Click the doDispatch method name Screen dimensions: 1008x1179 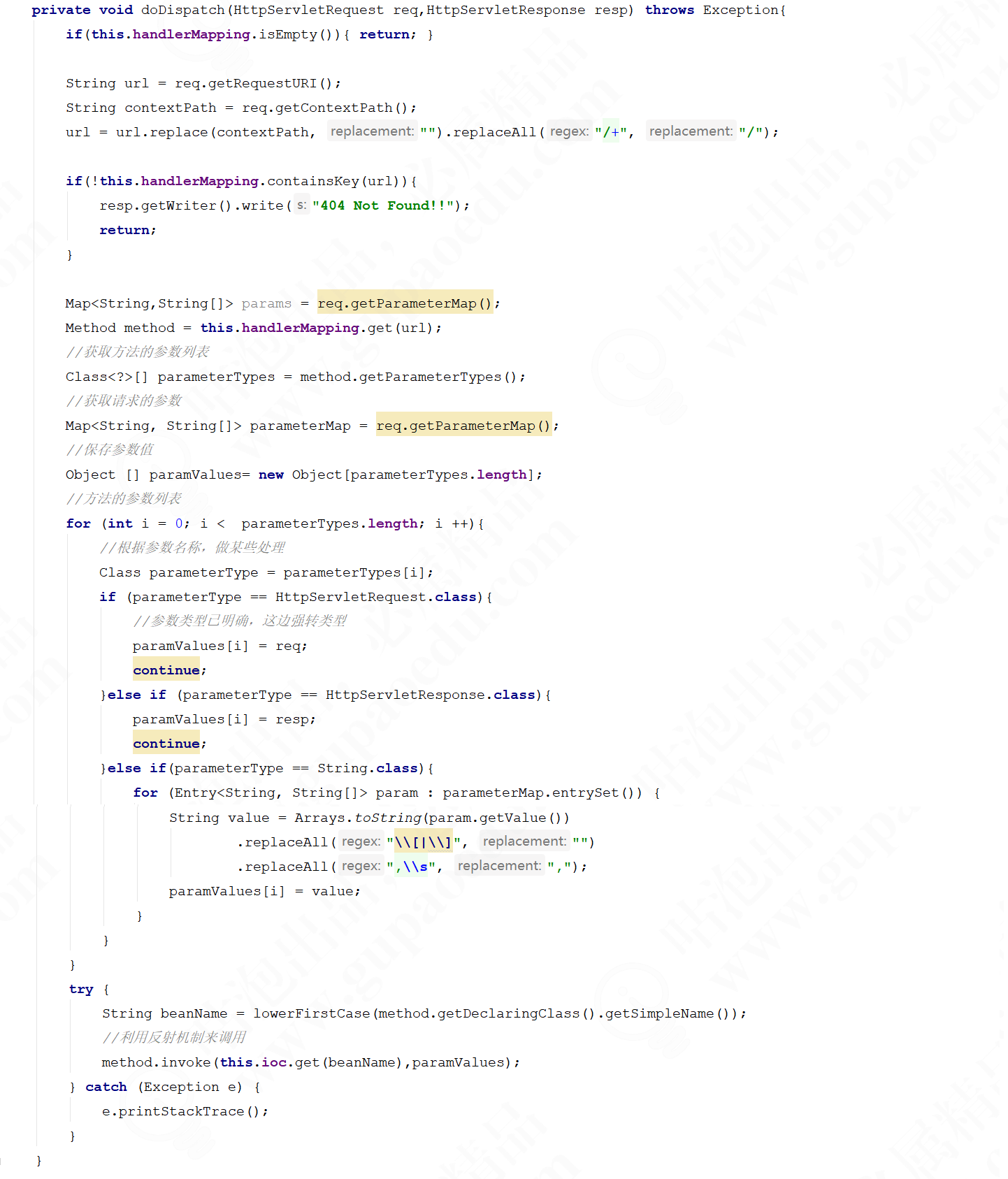coord(182,10)
